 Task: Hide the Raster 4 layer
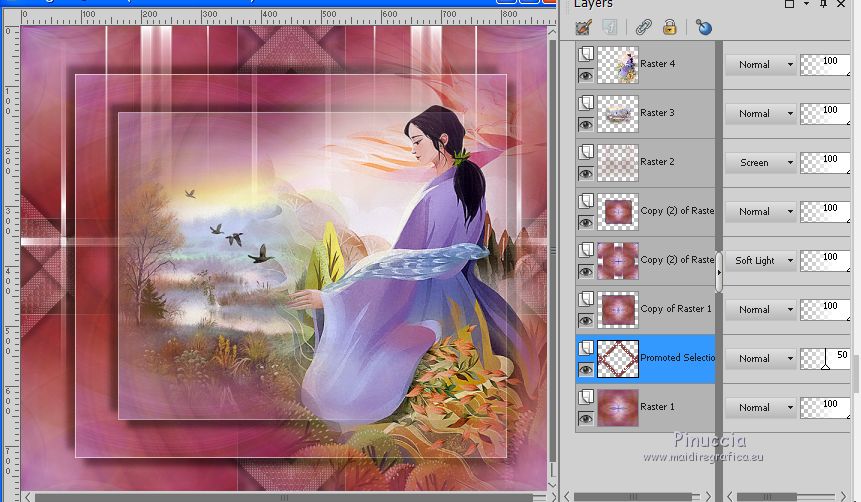pos(586,76)
